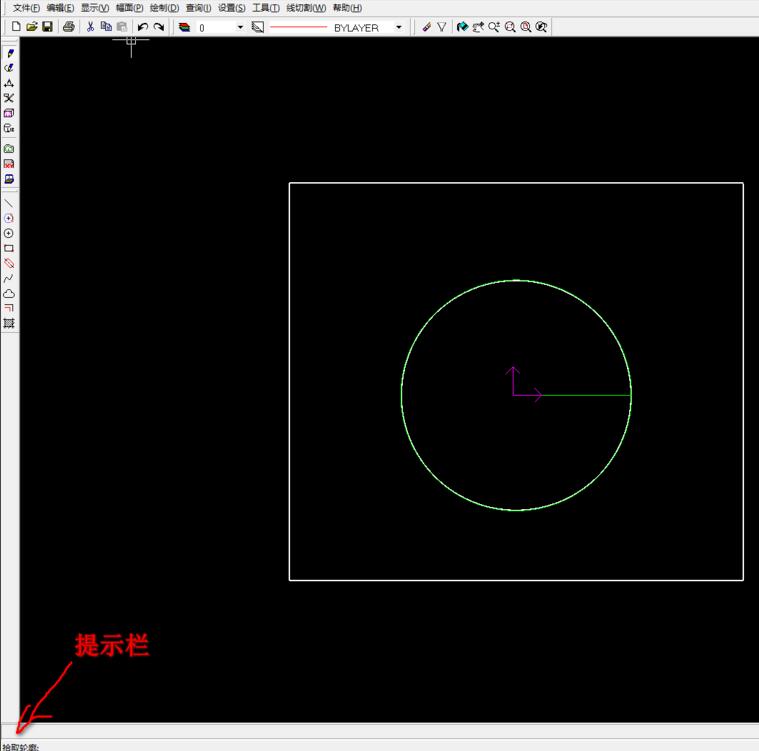Open the 线切割(W) menu

[x=306, y=8]
